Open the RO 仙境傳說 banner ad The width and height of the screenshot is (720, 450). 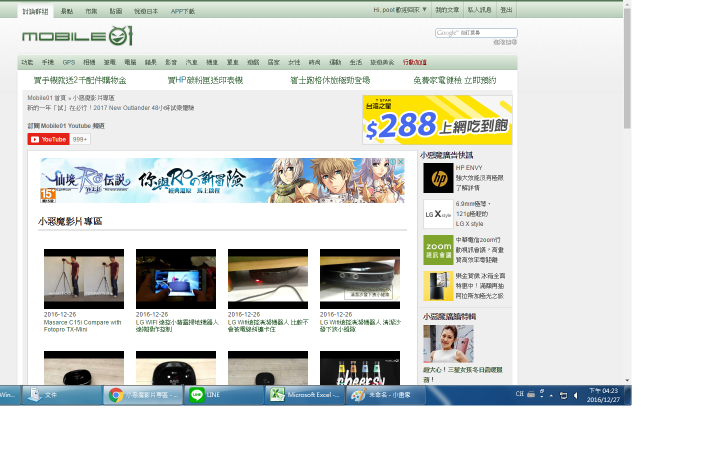pyautogui.click(x=222, y=180)
